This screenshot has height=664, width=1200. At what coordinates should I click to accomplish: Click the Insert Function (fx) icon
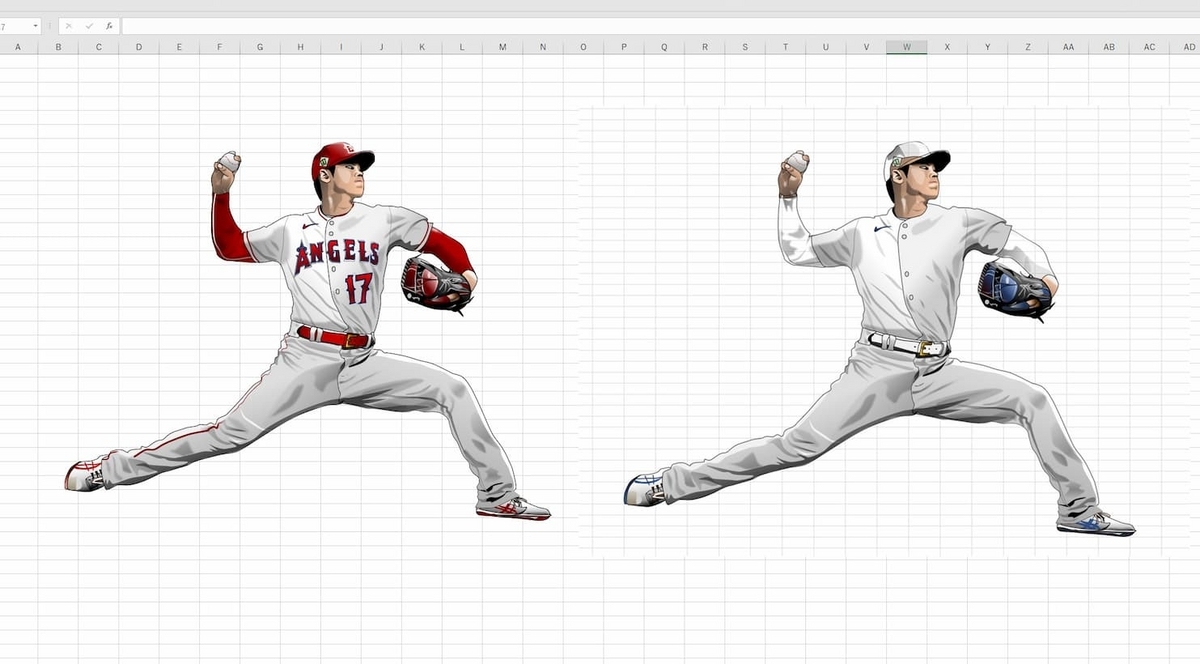tap(108, 26)
